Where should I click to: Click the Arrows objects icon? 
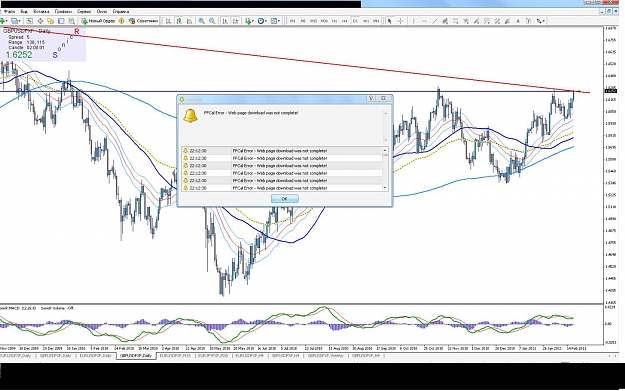539,21
